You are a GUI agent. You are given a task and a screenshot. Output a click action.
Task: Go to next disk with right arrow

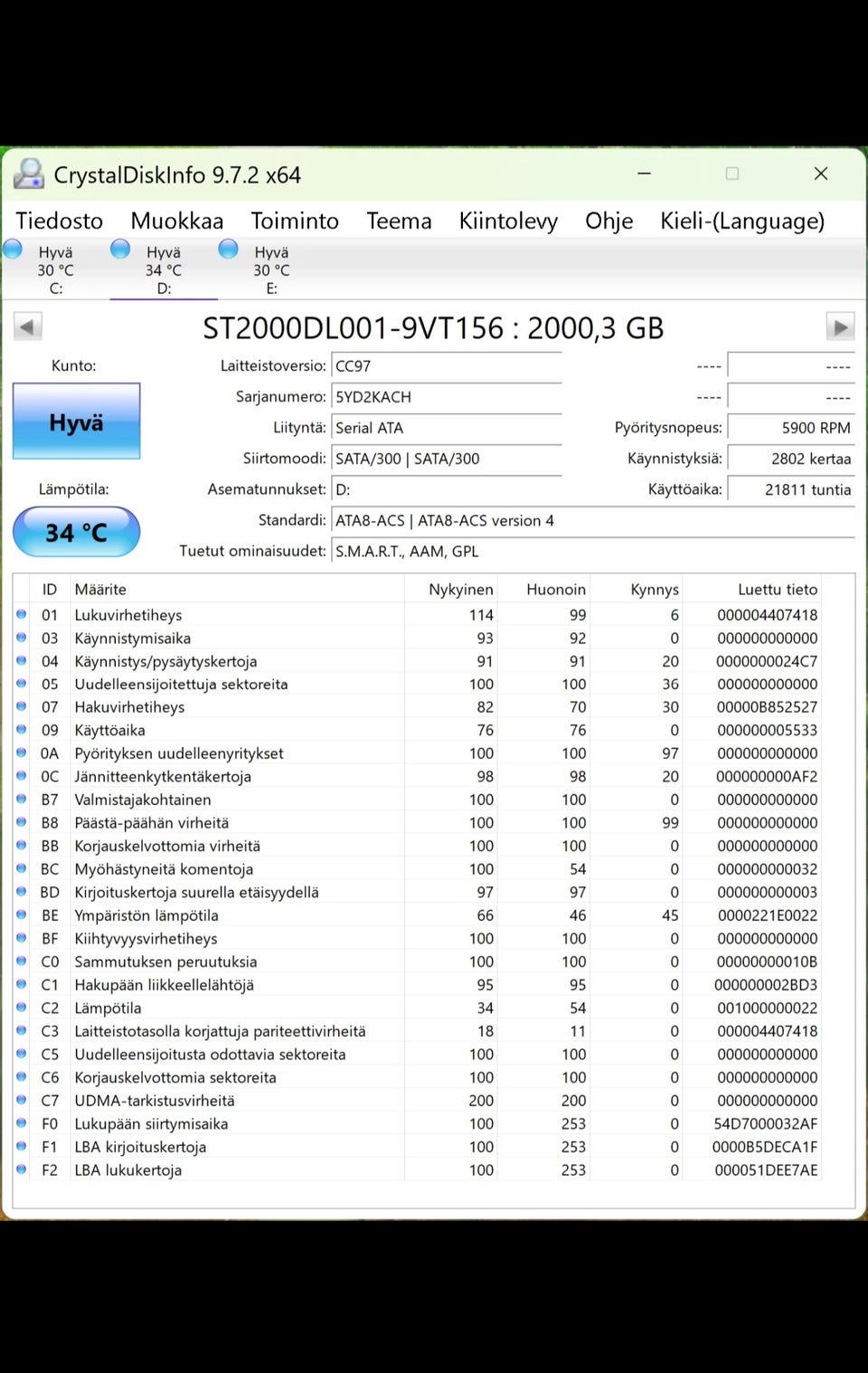point(840,327)
